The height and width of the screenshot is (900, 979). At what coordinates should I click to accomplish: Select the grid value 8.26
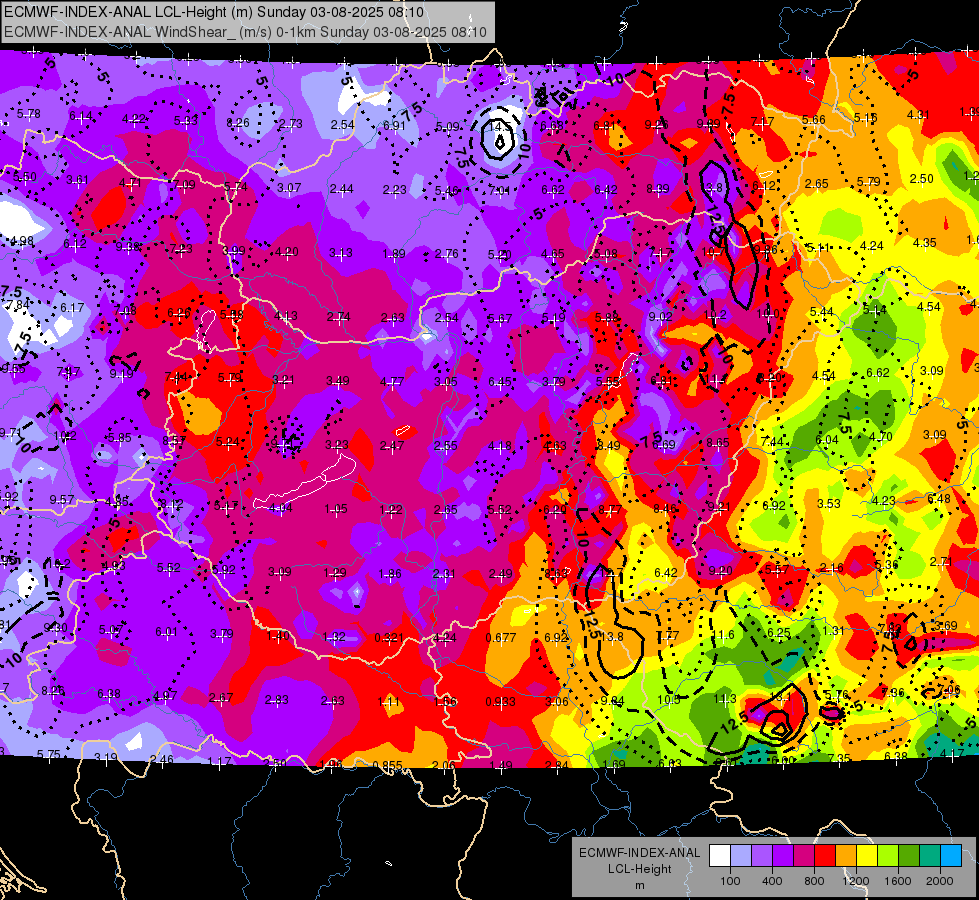tap(238, 123)
